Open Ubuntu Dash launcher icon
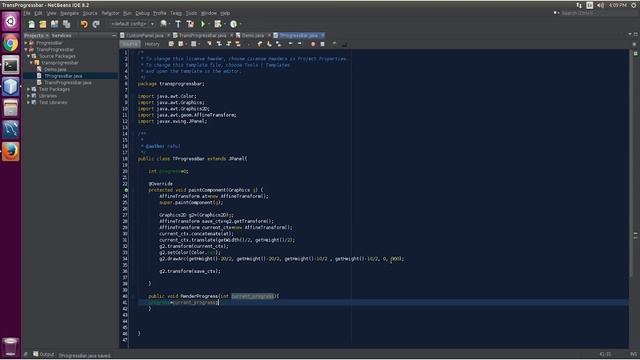 (11, 21)
